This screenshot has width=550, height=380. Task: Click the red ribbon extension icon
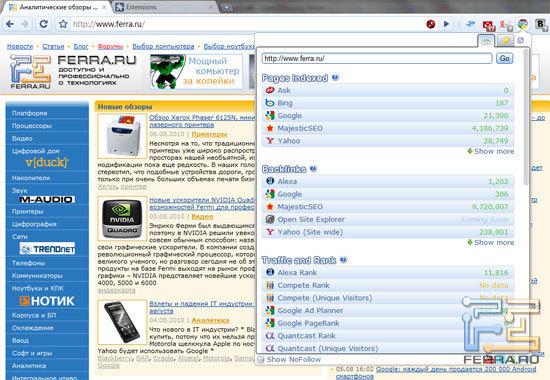point(505,25)
